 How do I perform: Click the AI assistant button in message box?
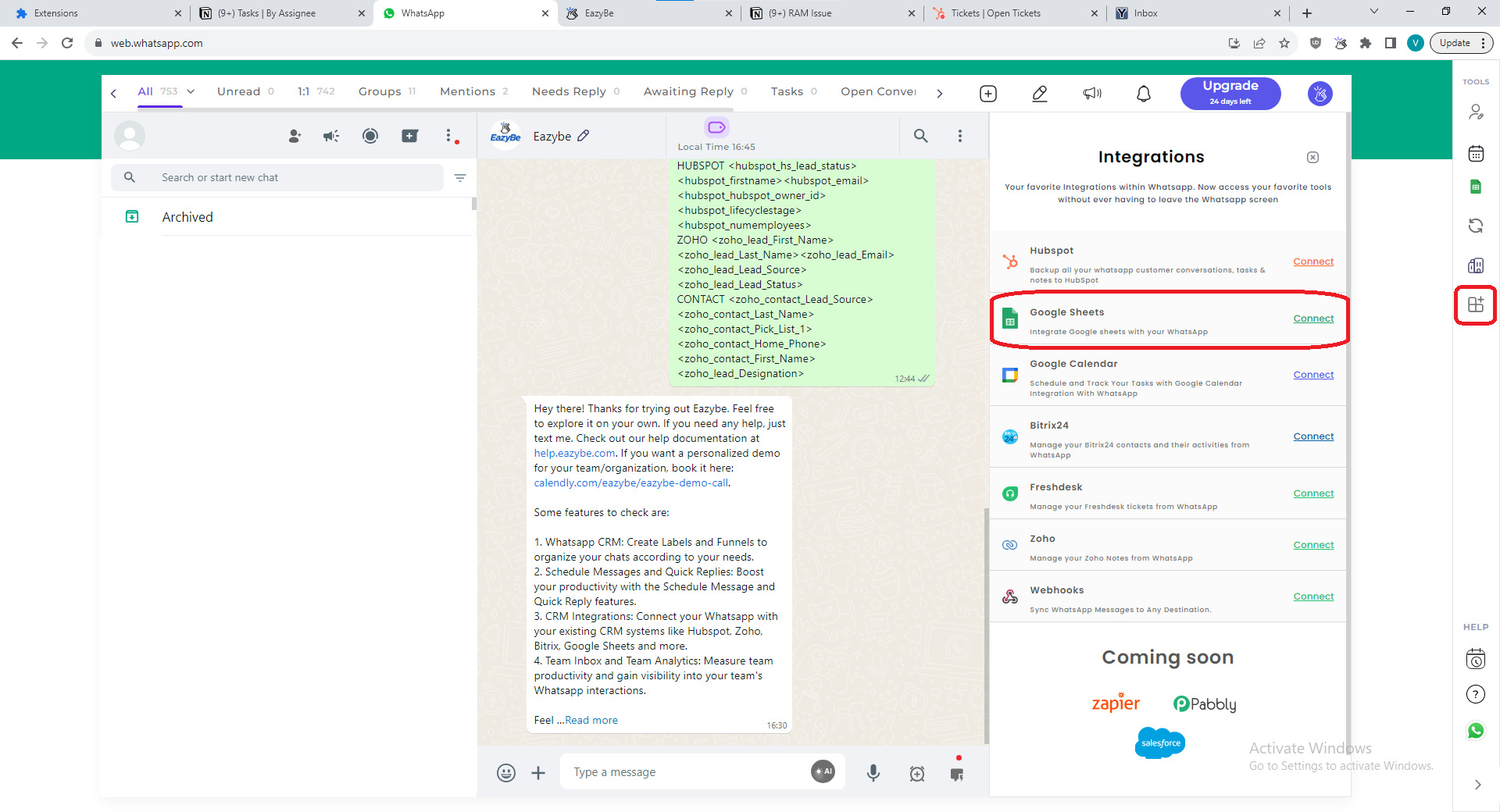(823, 771)
